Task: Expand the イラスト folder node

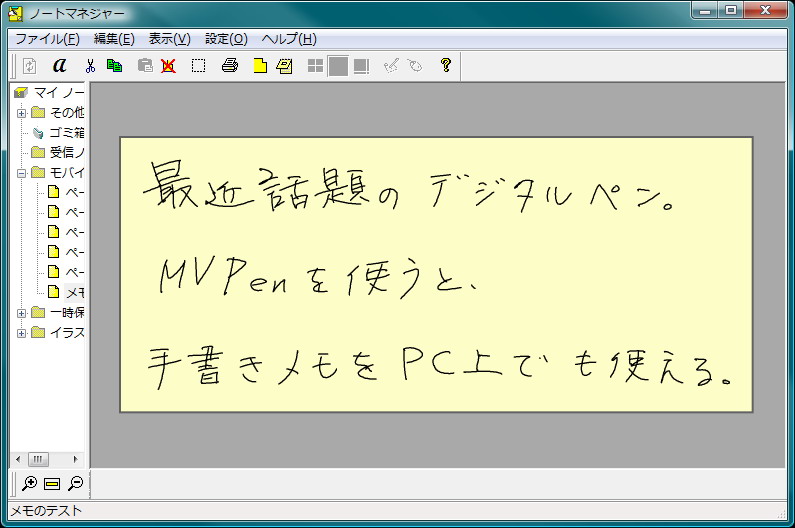Action: [x=21, y=333]
